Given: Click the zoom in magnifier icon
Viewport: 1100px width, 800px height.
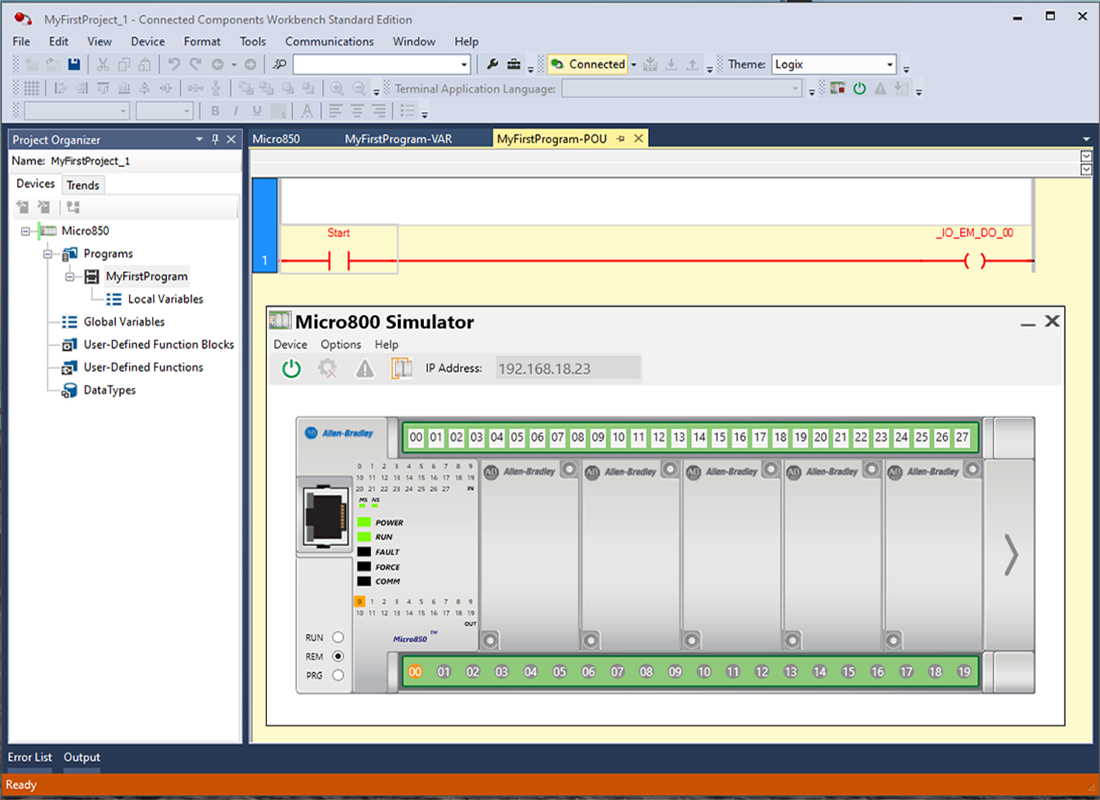Looking at the screenshot, I should coord(337,88).
